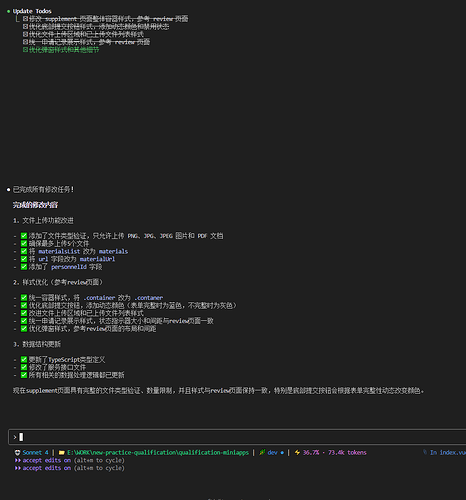Click the blue .contaner code word
The width and height of the screenshot is (466, 500).
pyautogui.click(x=149, y=298)
